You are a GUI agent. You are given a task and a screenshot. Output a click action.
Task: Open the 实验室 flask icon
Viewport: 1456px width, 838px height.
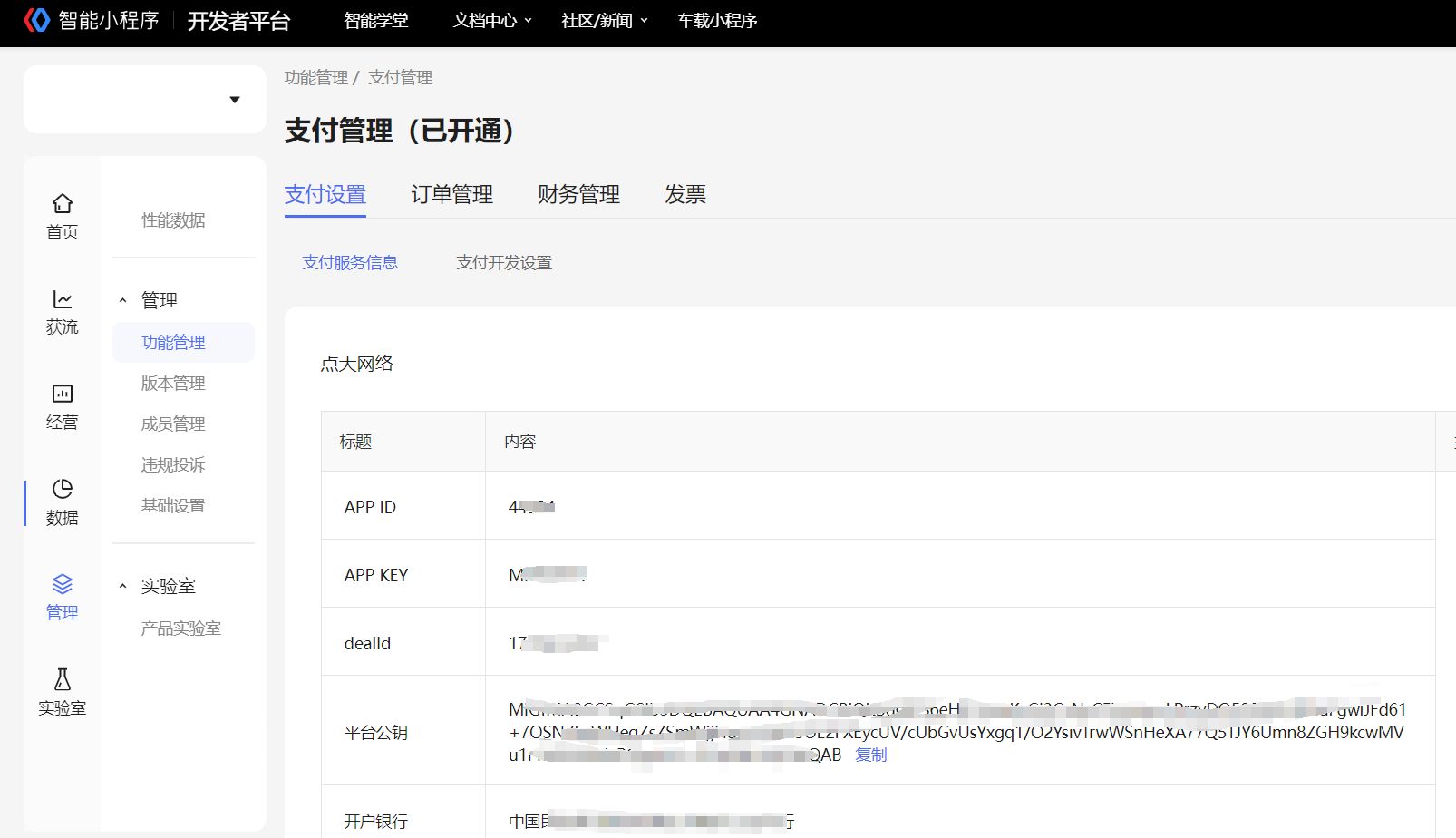62,679
